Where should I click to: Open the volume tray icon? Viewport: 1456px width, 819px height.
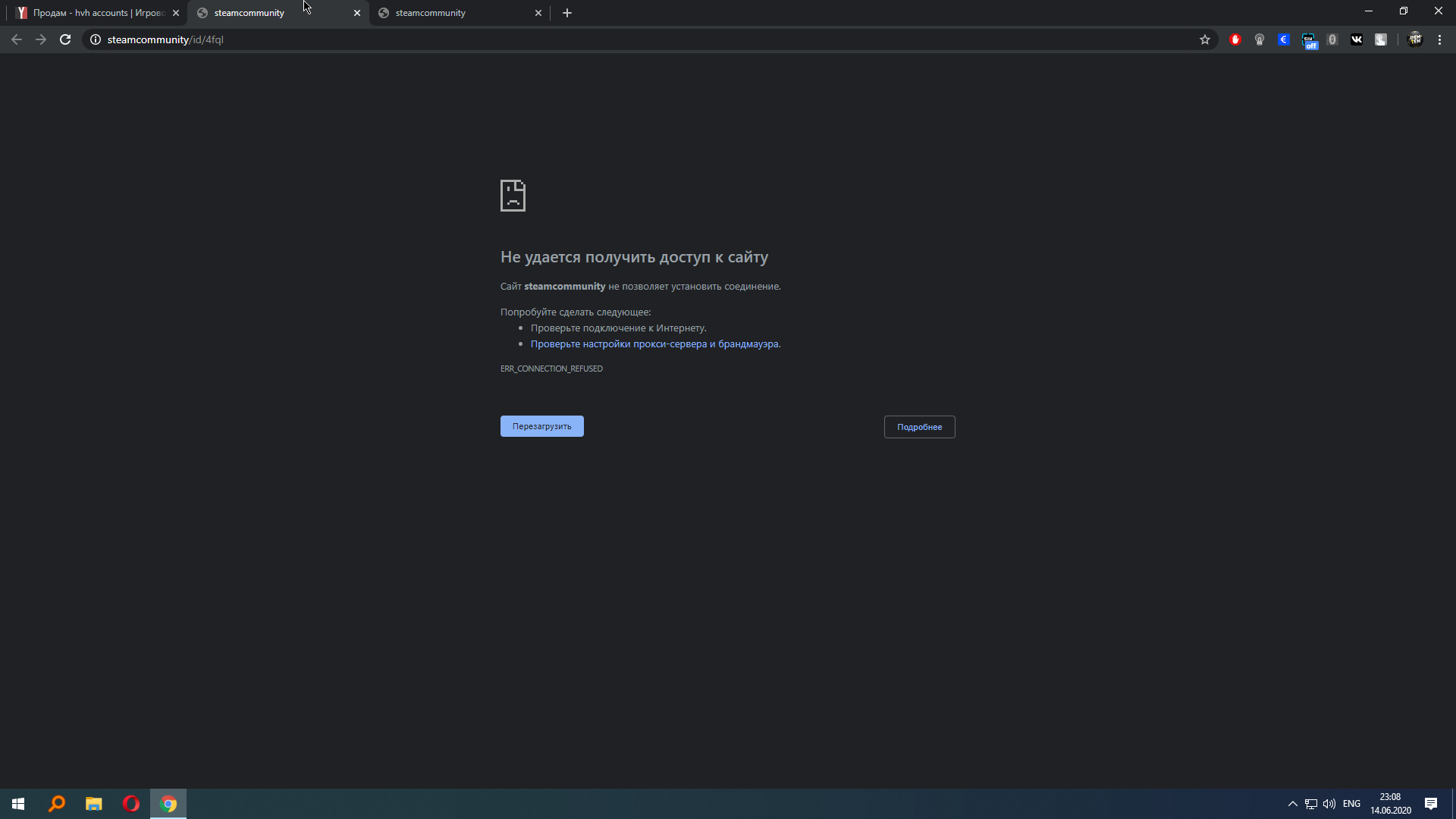click(1329, 804)
